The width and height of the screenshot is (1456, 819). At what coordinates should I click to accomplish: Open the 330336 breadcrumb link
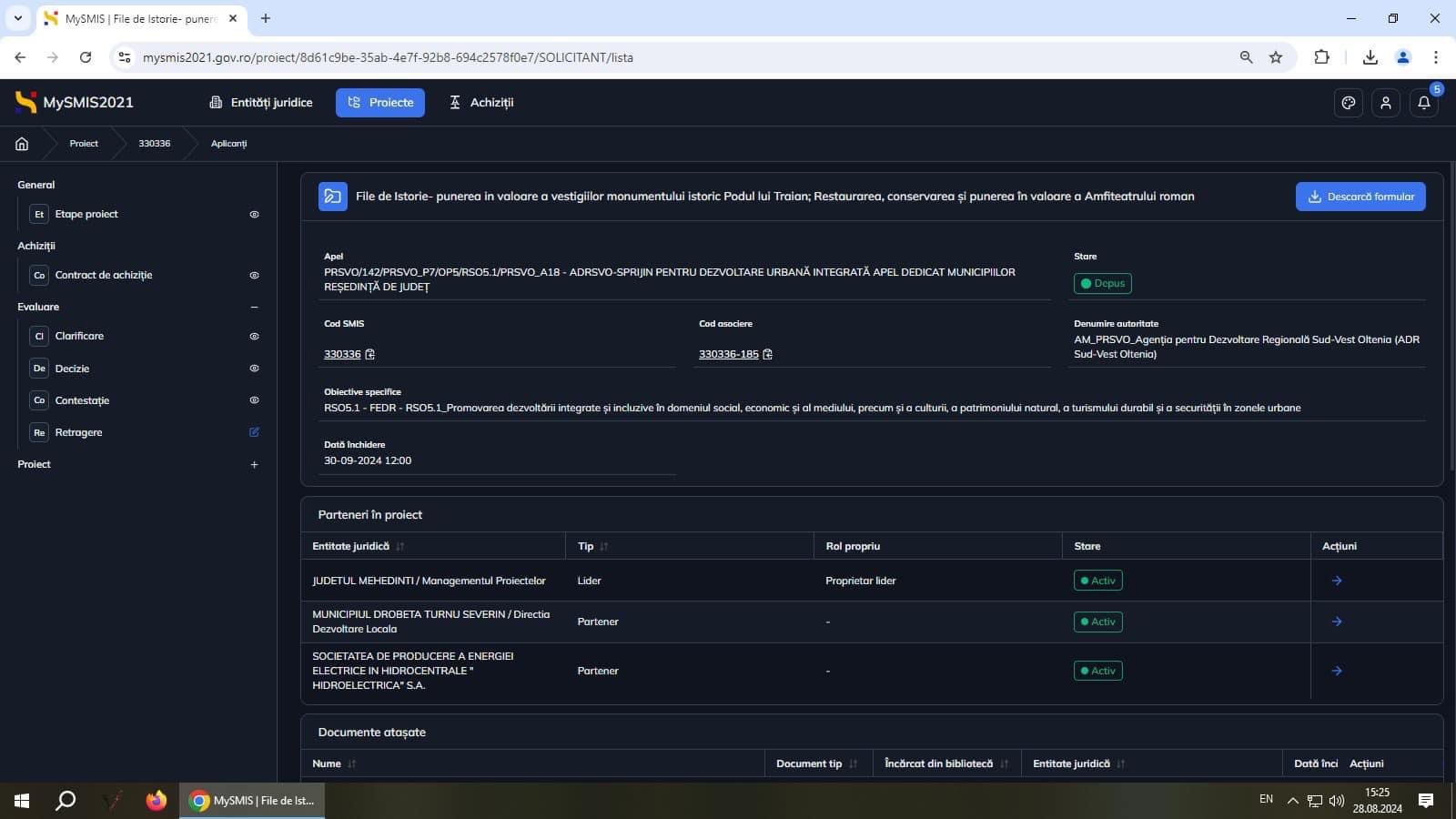[154, 144]
